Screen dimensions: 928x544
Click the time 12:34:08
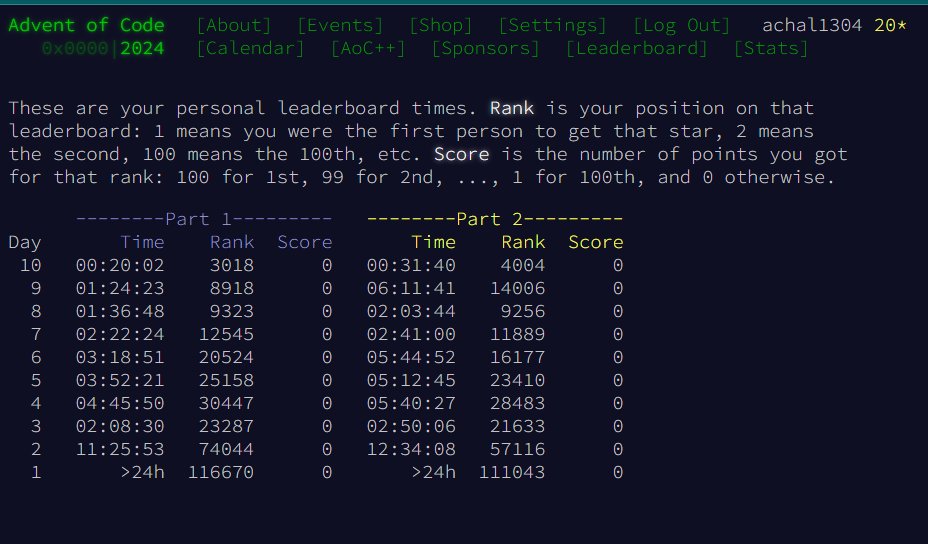point(411,450)
